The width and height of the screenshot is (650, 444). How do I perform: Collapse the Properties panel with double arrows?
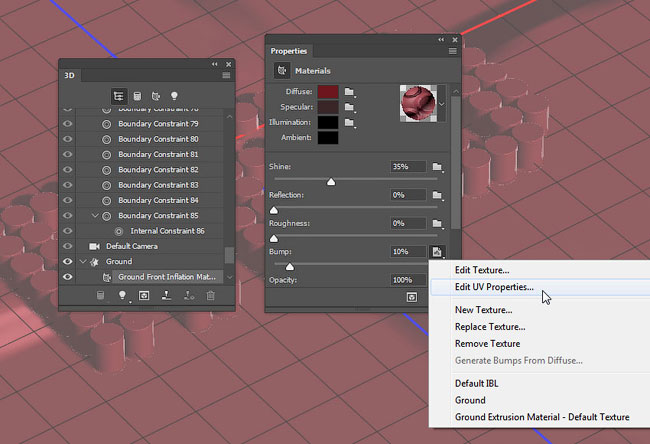(x=441, y=40)
